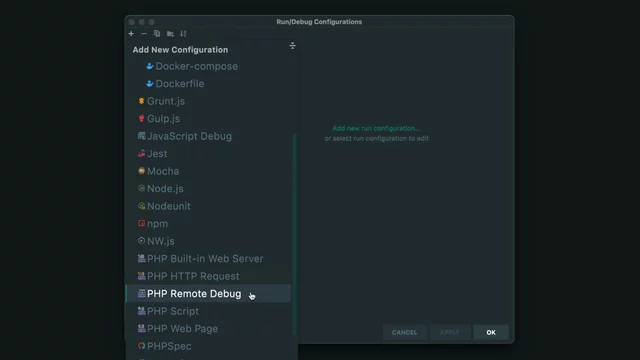Confirm with the OK button

click(491, 332)
